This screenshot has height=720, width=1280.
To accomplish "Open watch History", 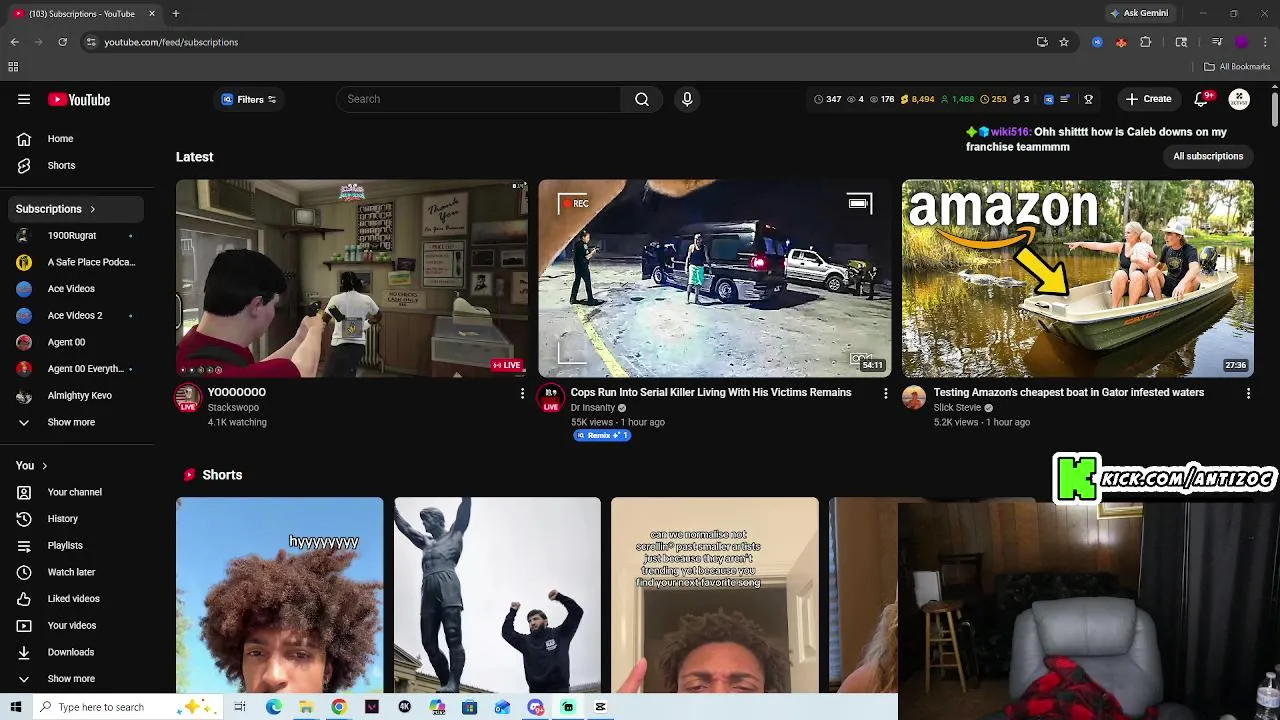I will (x=76, y=519).
